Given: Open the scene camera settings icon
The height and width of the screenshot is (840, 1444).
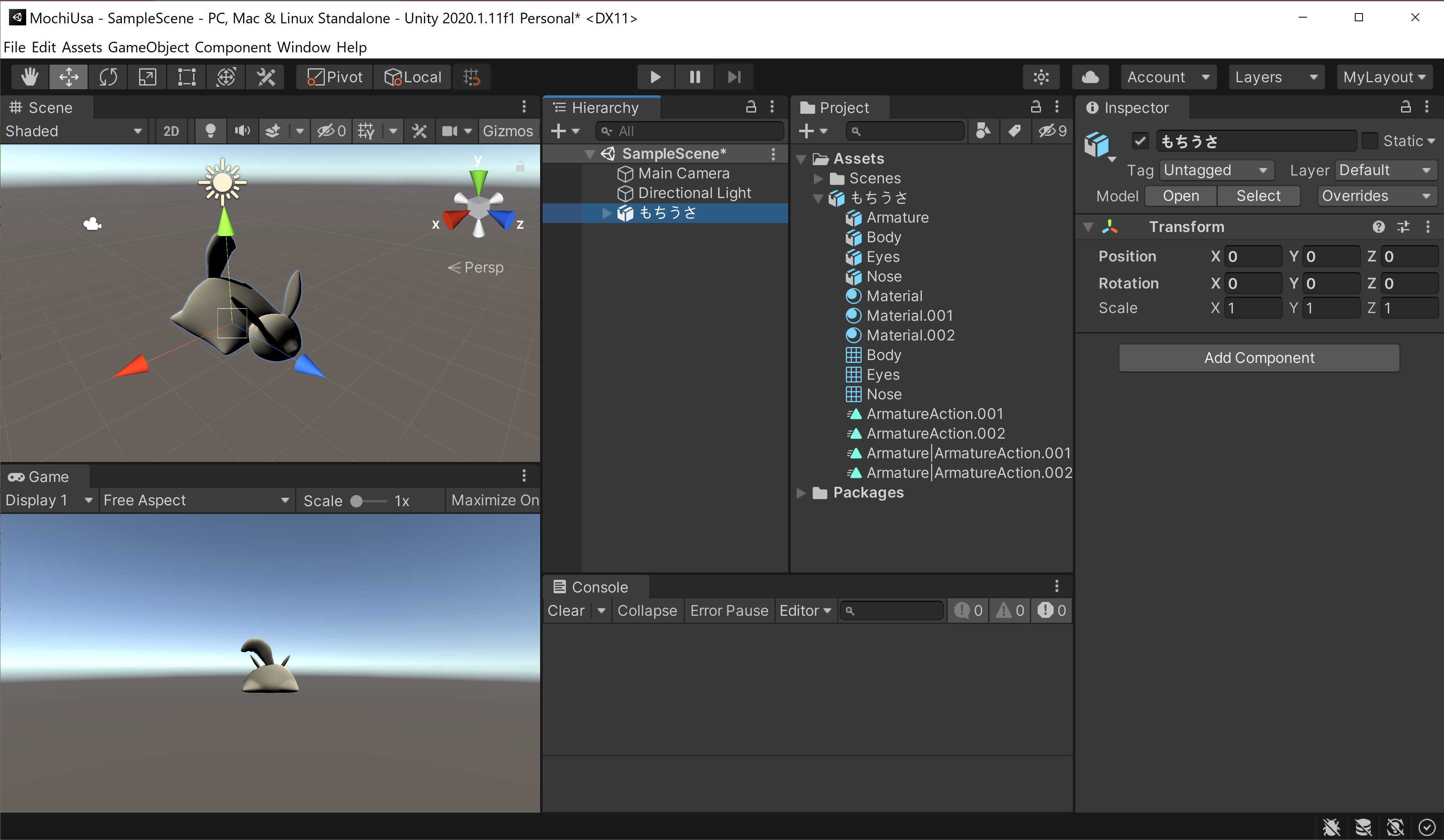Looking at the screenshot, I should click(x=450, y=131).
